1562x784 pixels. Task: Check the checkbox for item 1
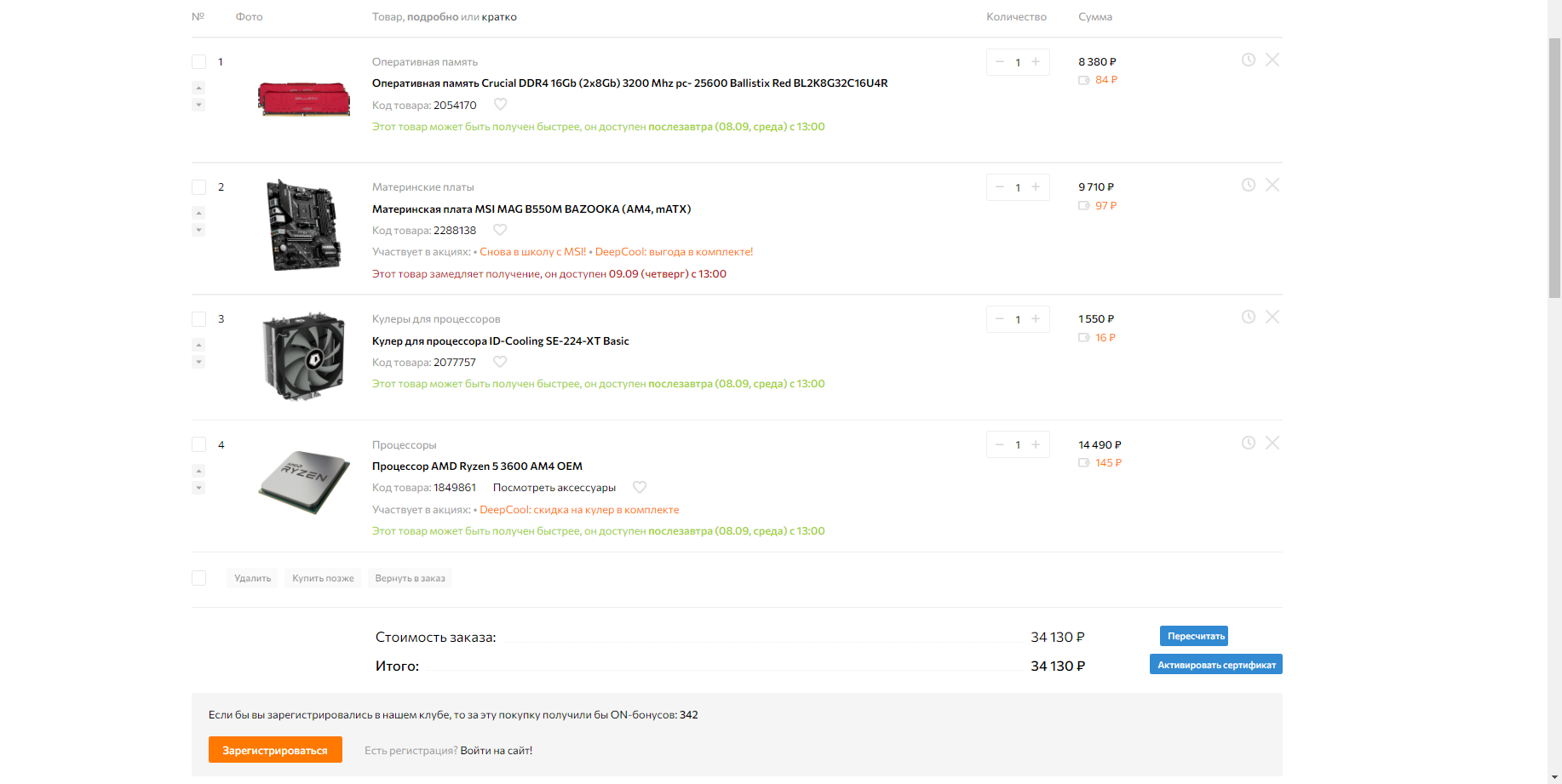click(199, 62)
